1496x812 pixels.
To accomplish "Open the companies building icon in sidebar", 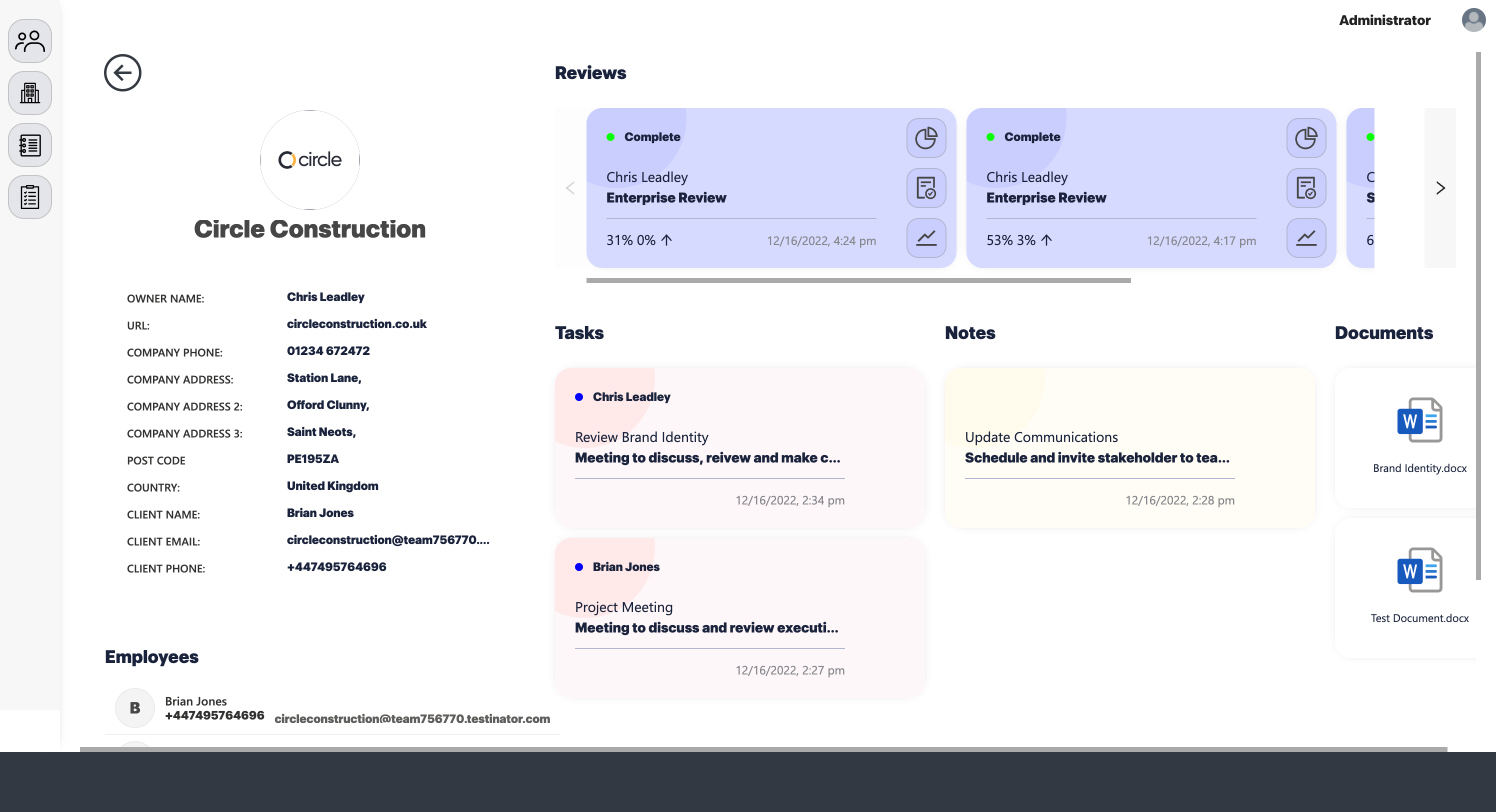I will [30, 93].
